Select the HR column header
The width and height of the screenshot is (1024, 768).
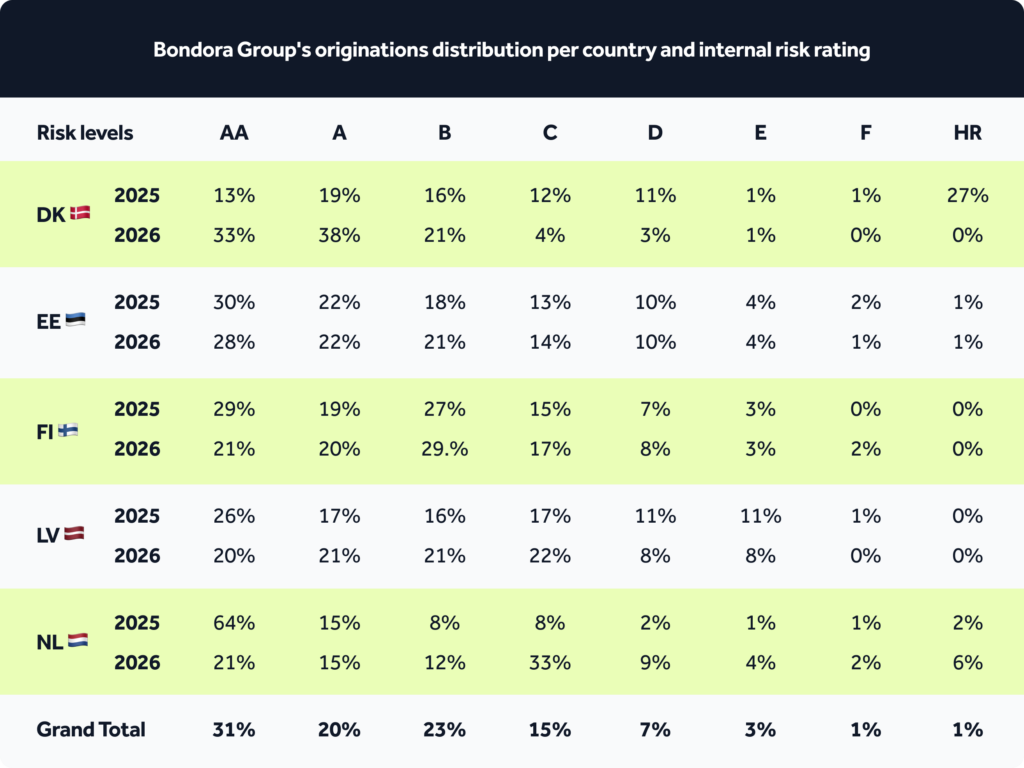[967, 133]
